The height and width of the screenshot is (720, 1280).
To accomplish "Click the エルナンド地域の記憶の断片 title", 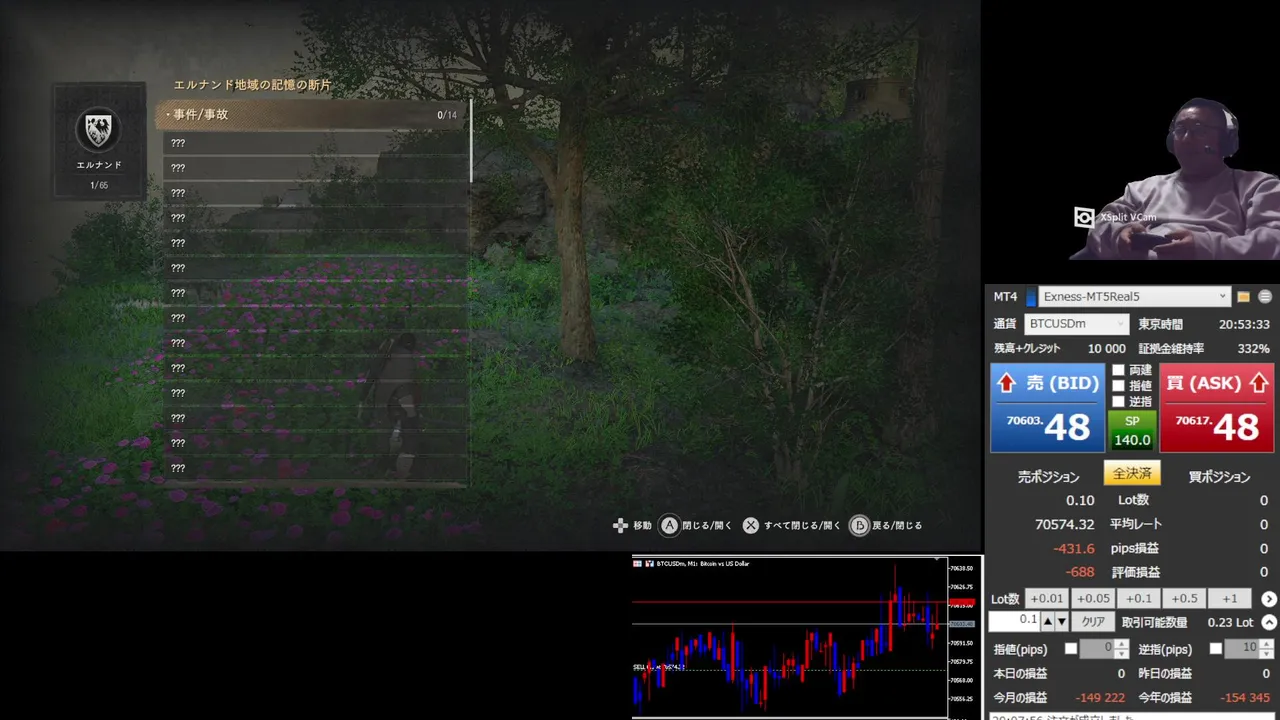I will [252, 85].
